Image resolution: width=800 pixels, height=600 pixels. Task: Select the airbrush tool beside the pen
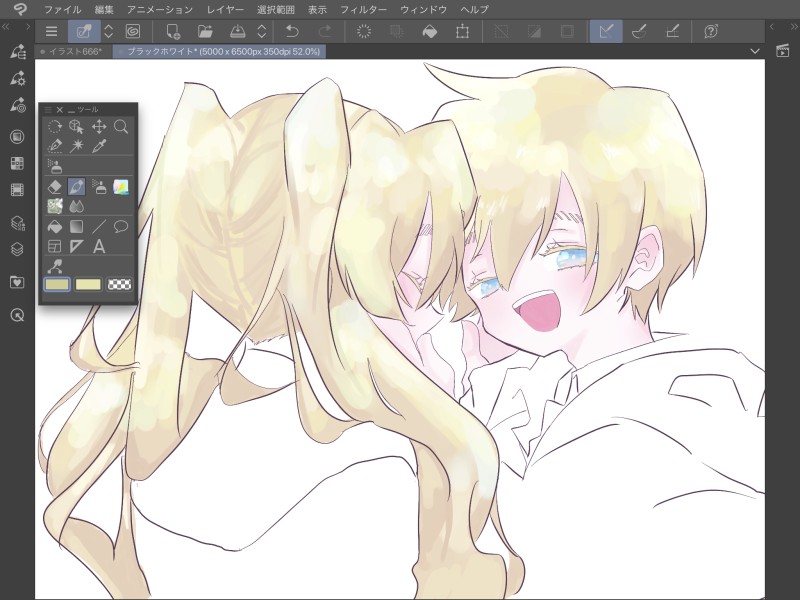[99, 187]
